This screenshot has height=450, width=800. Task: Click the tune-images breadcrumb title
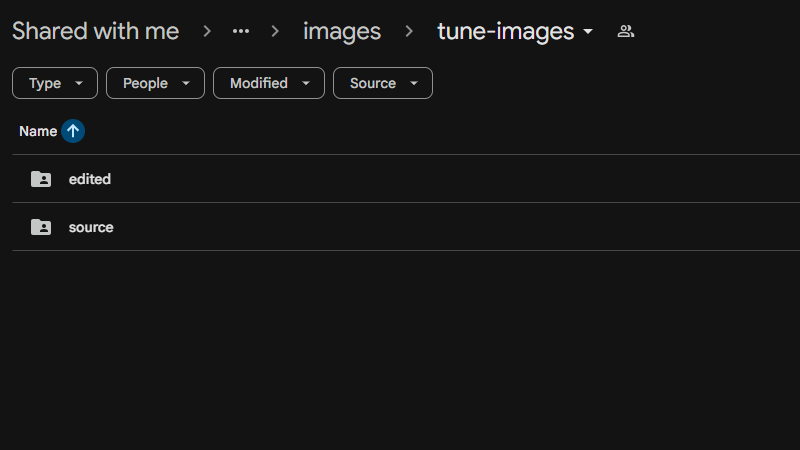[505, 31]
